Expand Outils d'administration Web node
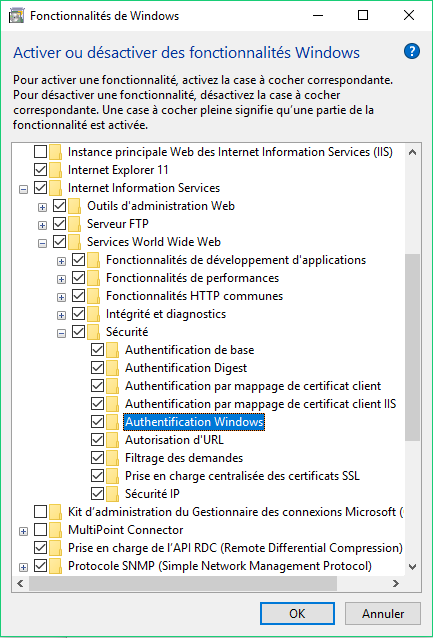433x638 pixels. (42, 208)
